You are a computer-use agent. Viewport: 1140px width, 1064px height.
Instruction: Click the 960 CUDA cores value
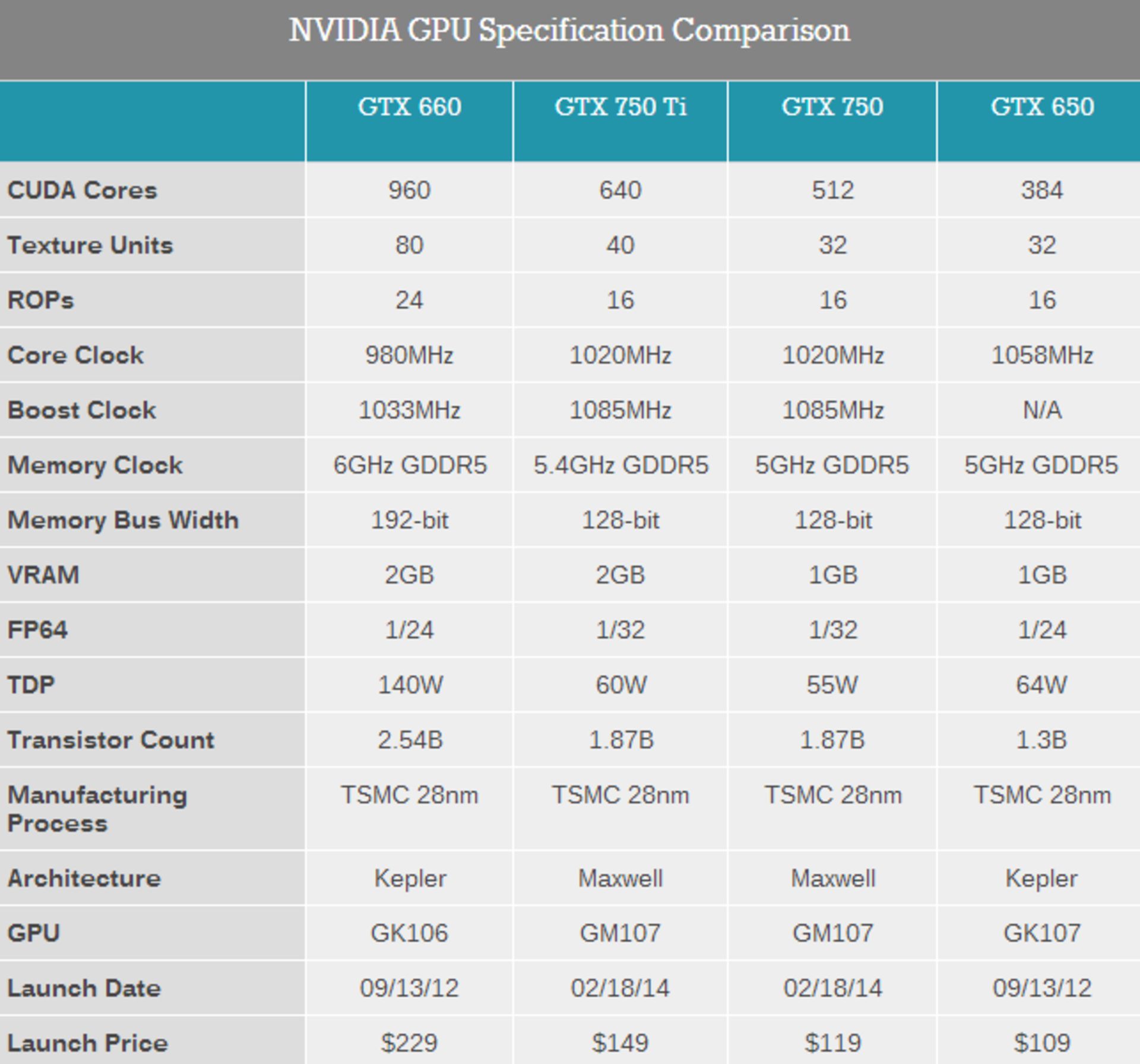click(x=409, y=191)
